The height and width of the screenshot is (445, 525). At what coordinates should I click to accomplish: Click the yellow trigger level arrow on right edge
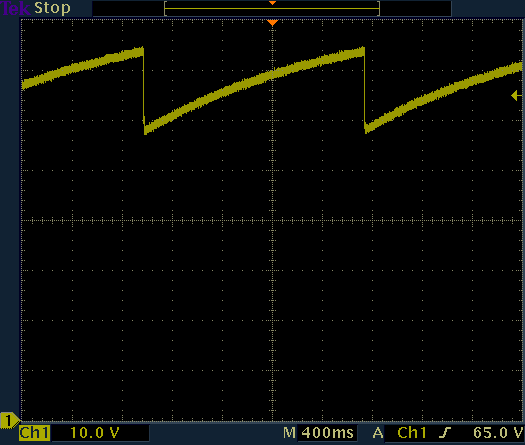(517, 96)
